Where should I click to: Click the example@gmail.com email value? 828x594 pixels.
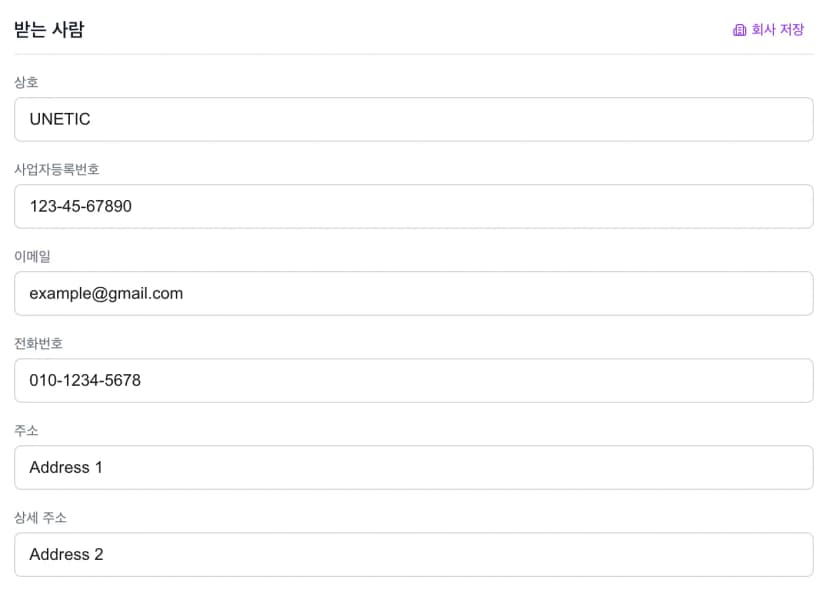[x=106, y=293]
